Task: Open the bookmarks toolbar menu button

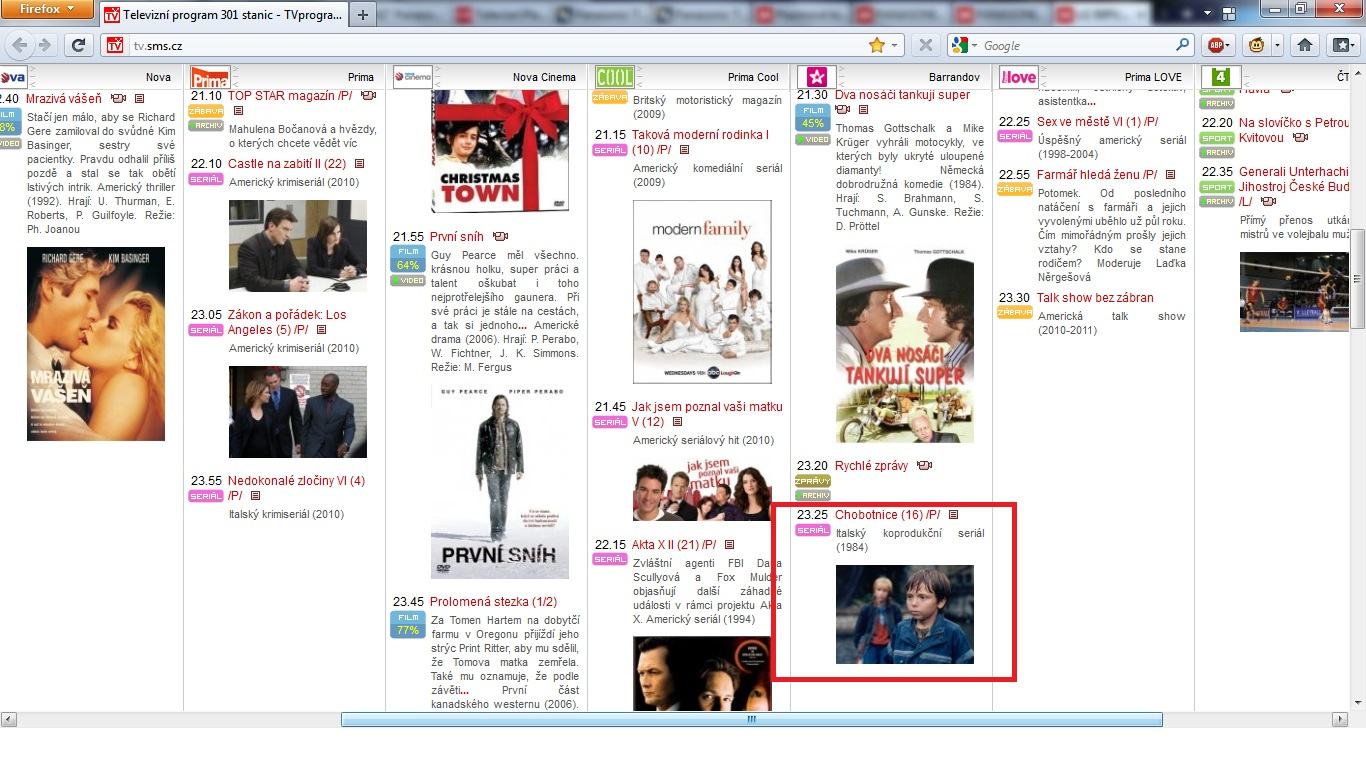Action: (x=1342, y=45)
